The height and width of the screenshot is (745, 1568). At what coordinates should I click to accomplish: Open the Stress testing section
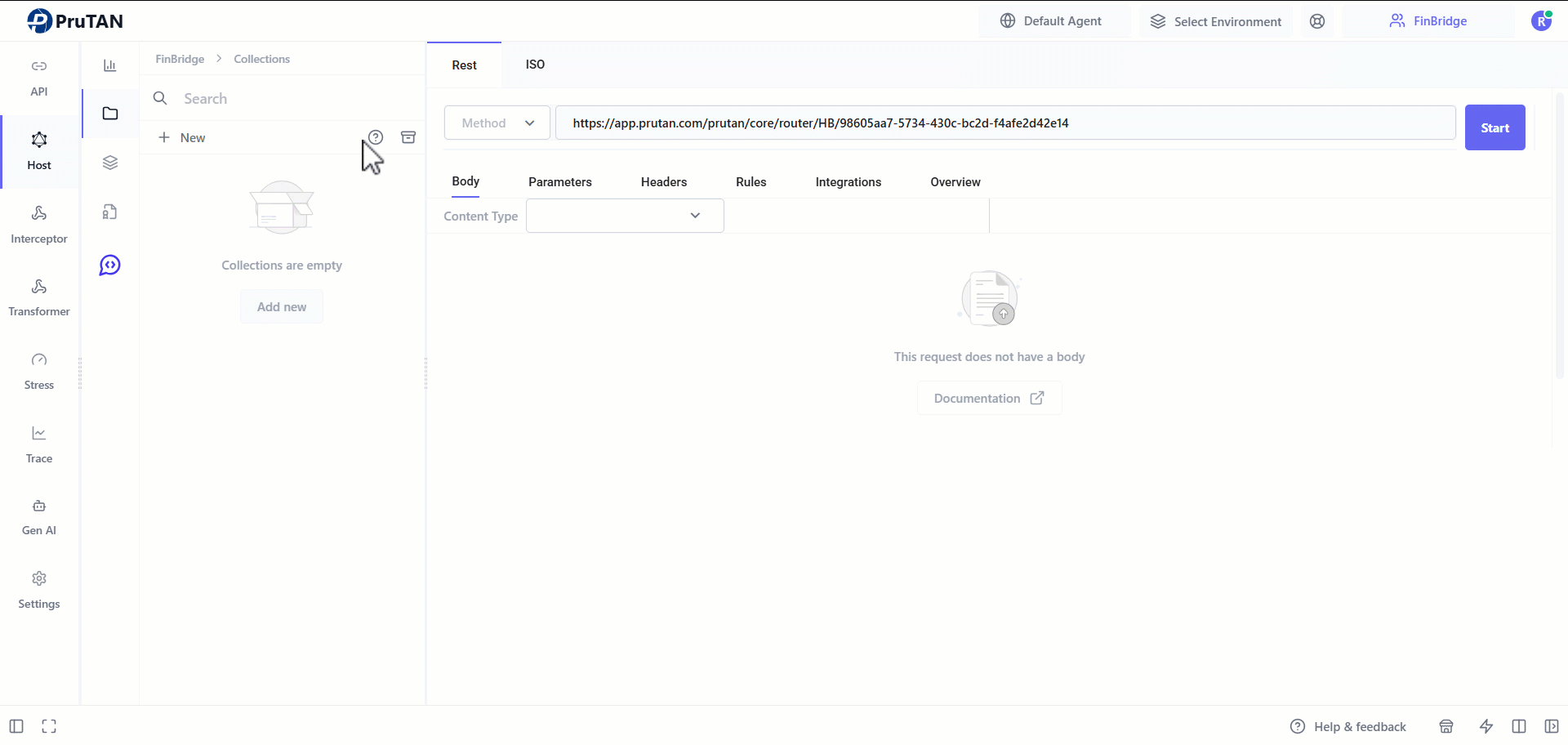[38, 369]
